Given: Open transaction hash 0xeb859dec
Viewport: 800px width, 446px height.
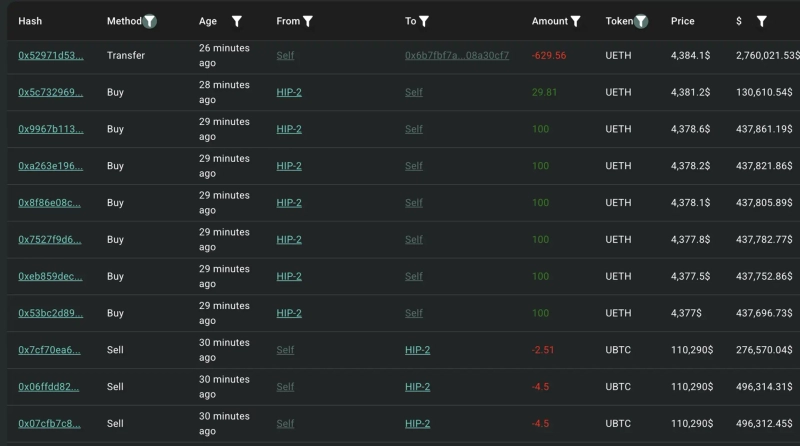Looking at the screenshot, I should click(50, 276).
